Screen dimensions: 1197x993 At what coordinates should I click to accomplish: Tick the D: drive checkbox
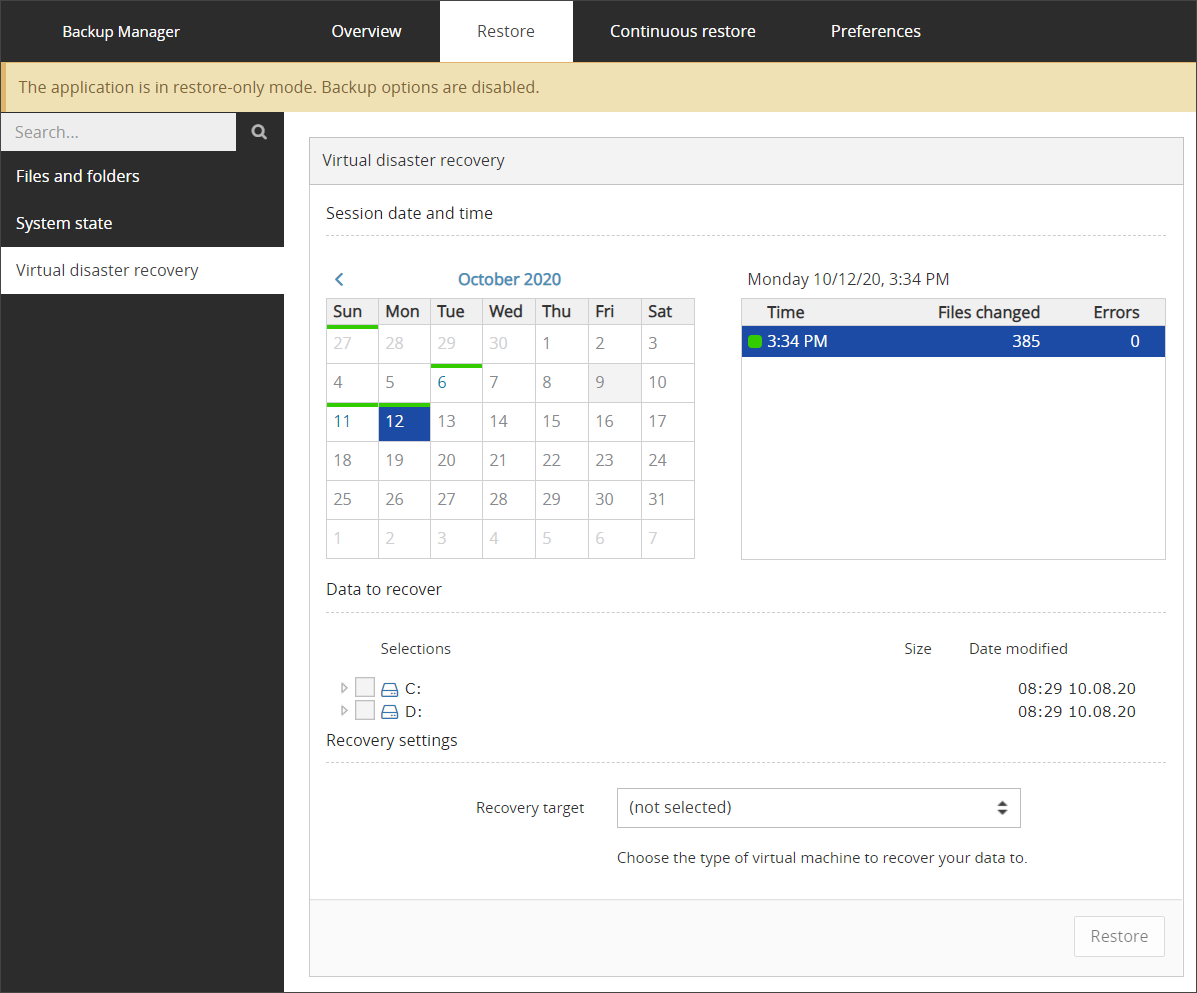[x=365, y=711]
